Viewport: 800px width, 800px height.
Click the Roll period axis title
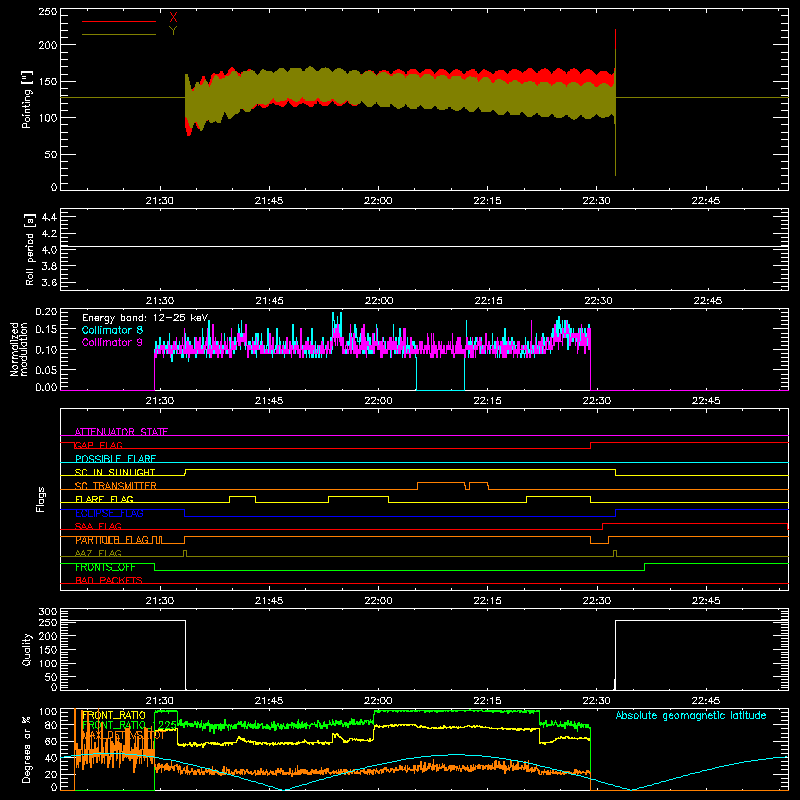tap(29, 249)
